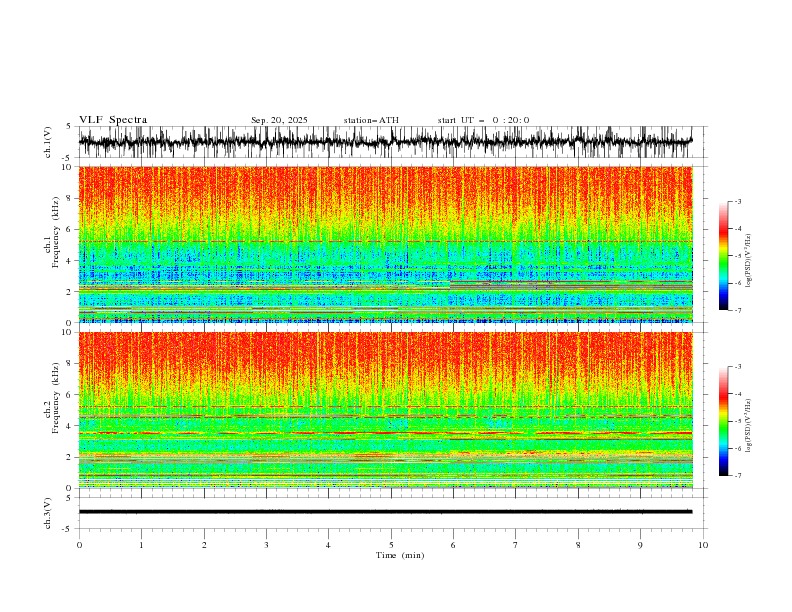Select the "start UT = 0:20:0" text
The height and width of the screenshot is (612, 792).
tap(483, 120)
